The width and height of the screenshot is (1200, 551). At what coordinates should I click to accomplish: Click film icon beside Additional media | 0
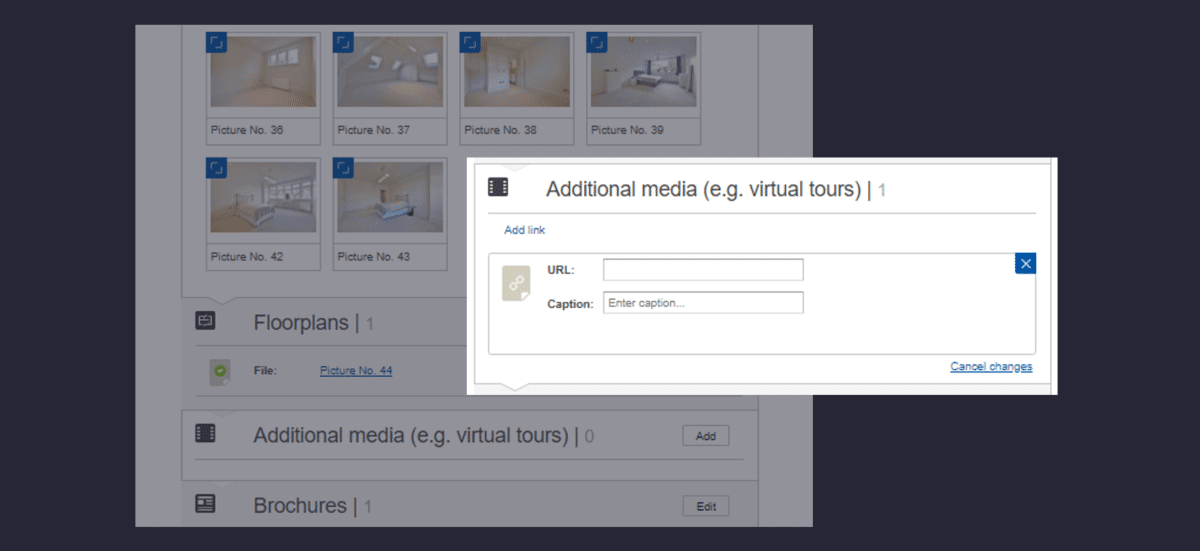pos(205,433)
